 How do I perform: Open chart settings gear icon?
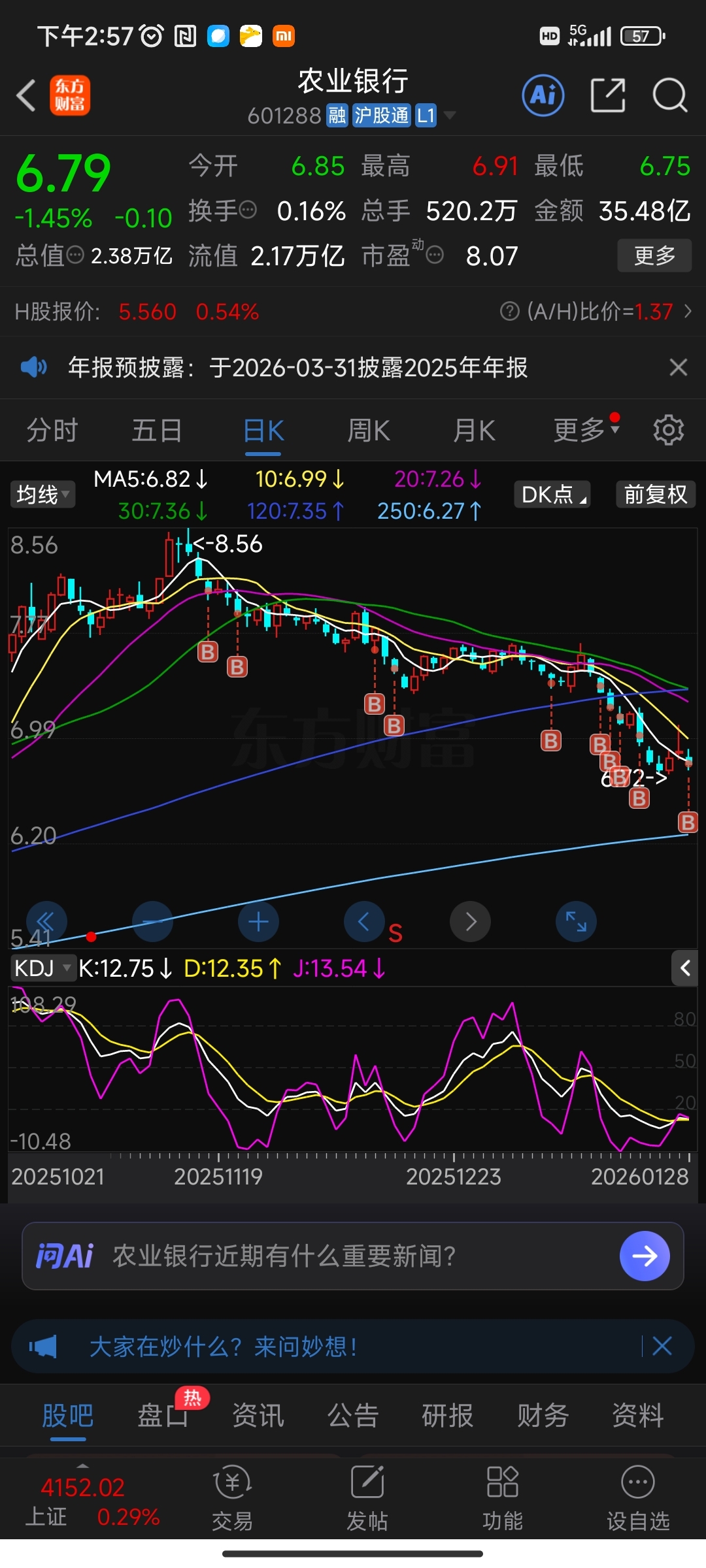click(668, 430)
